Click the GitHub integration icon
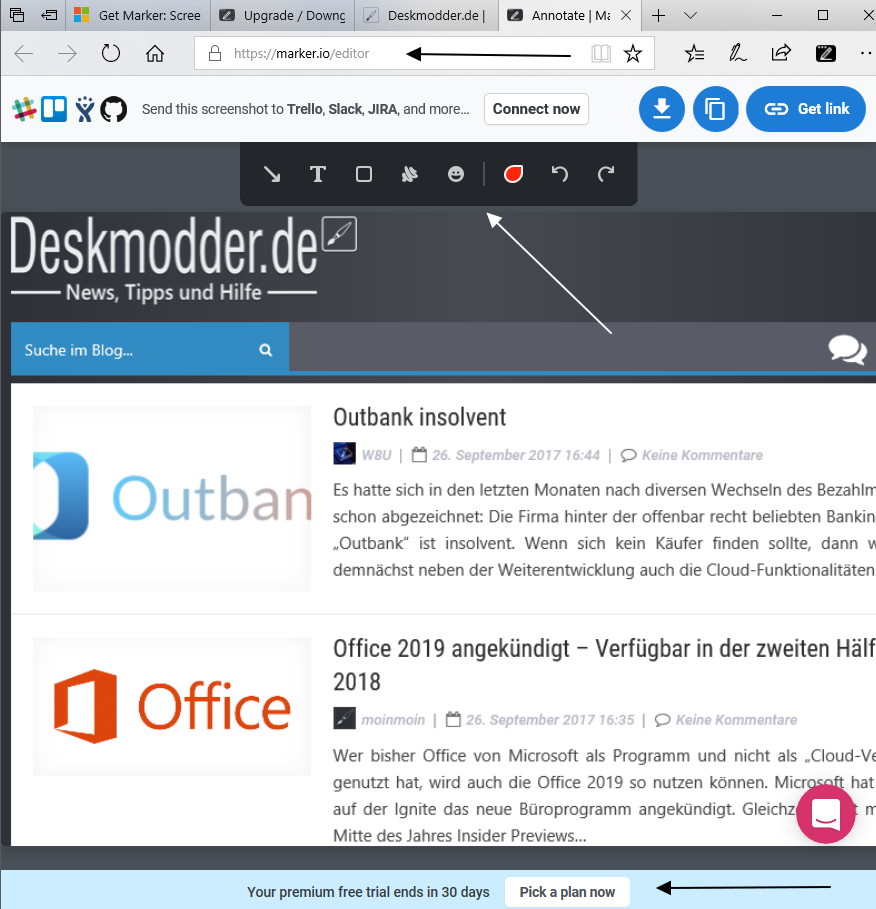 point(114,109)
